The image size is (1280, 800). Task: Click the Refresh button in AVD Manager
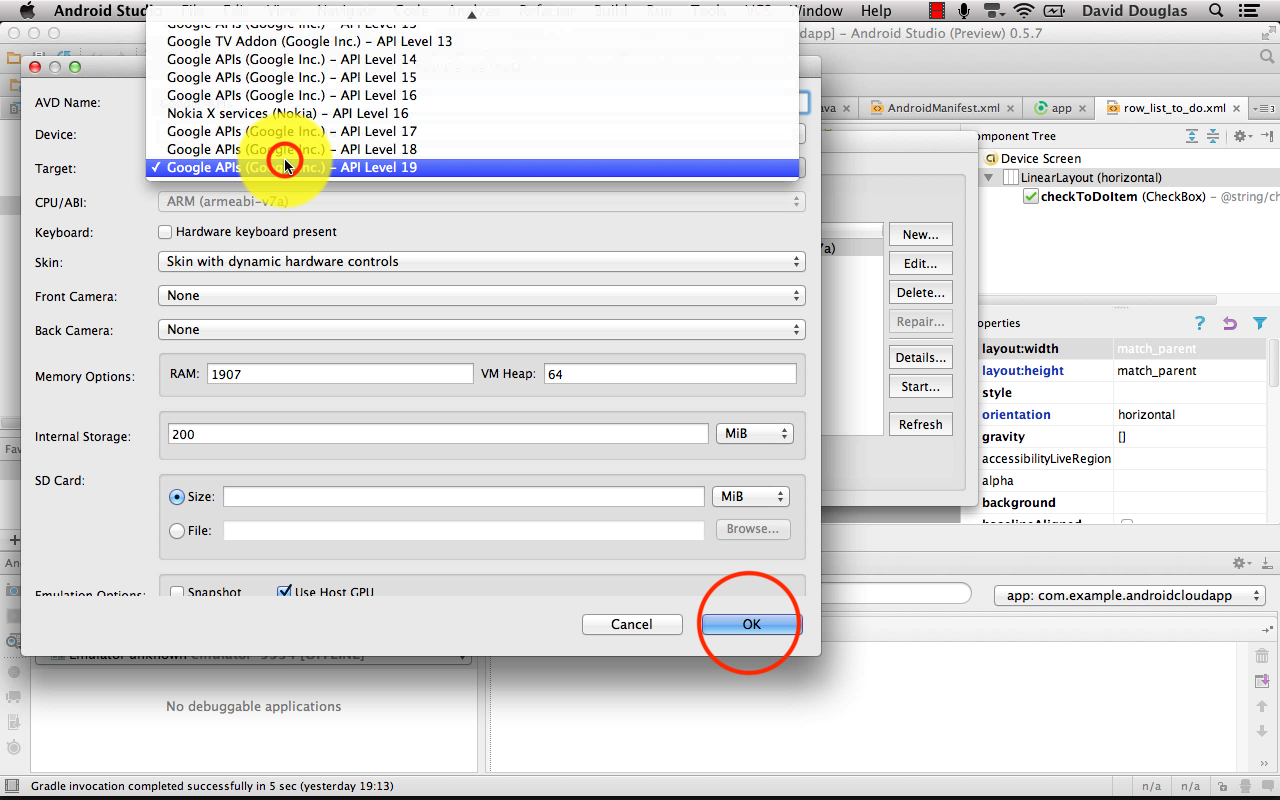point(920,425)
